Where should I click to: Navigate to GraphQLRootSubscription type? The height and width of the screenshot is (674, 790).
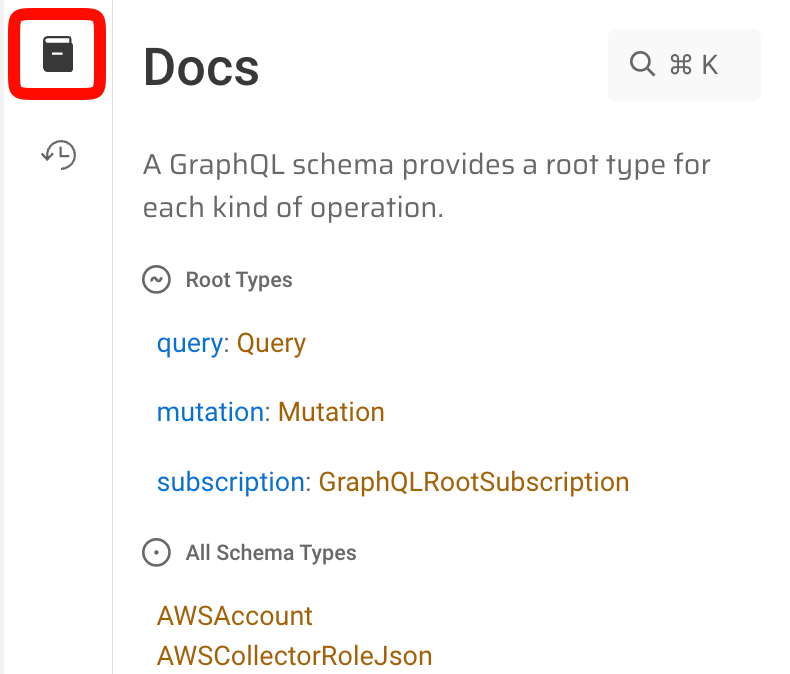[473, 482]
